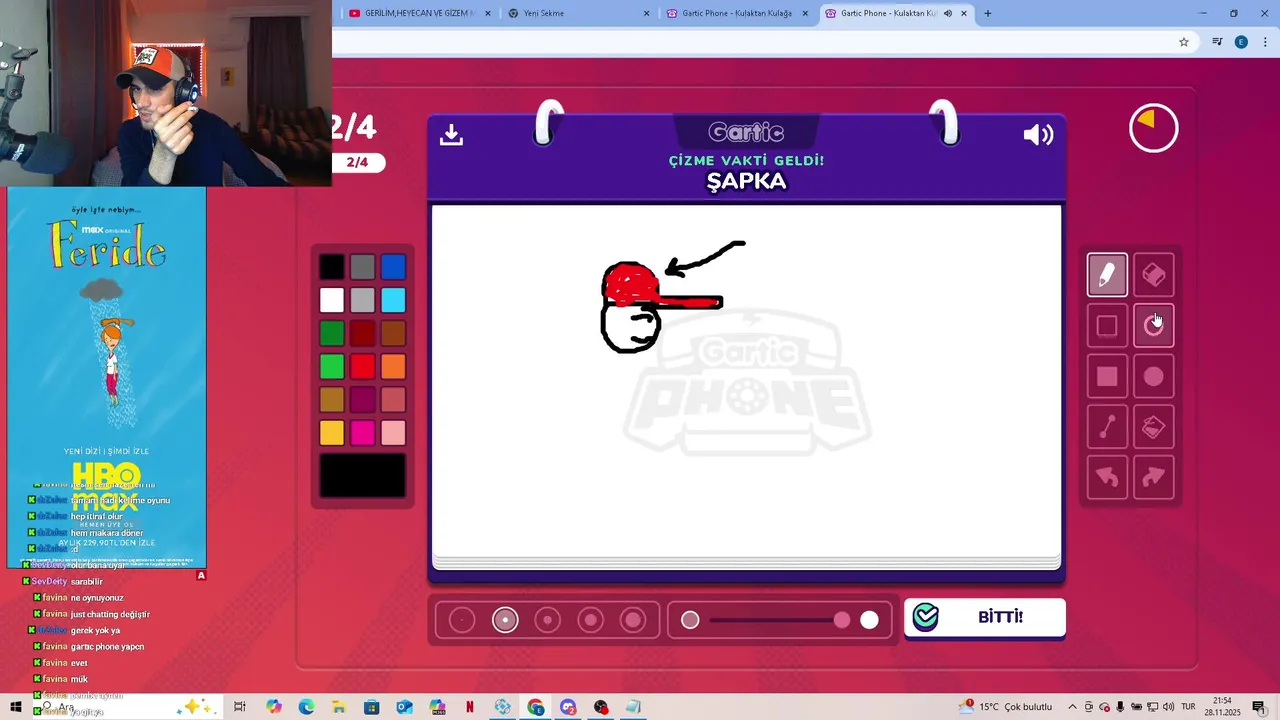Pick the hot pink color swatch
The width and height of the screenshot is (1280, 720).
click(x=363, y=432)
